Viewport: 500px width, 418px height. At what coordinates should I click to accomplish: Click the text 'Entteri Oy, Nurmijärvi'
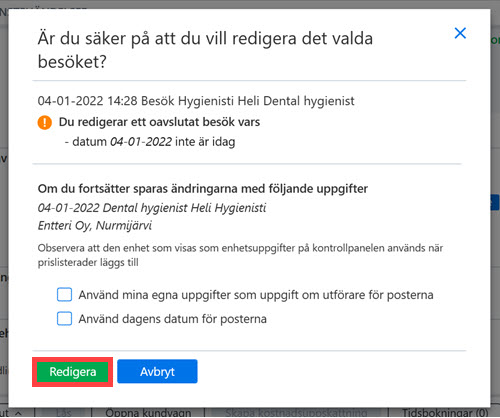pyautogui.click(x=95, y=226)
